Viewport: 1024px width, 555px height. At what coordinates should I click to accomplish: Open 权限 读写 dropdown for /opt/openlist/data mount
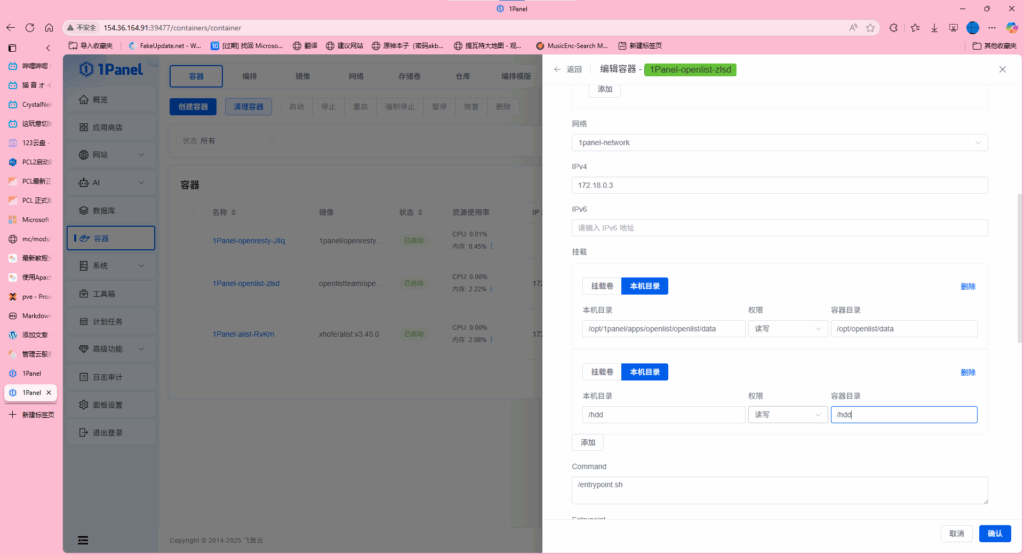click(788, 328)
